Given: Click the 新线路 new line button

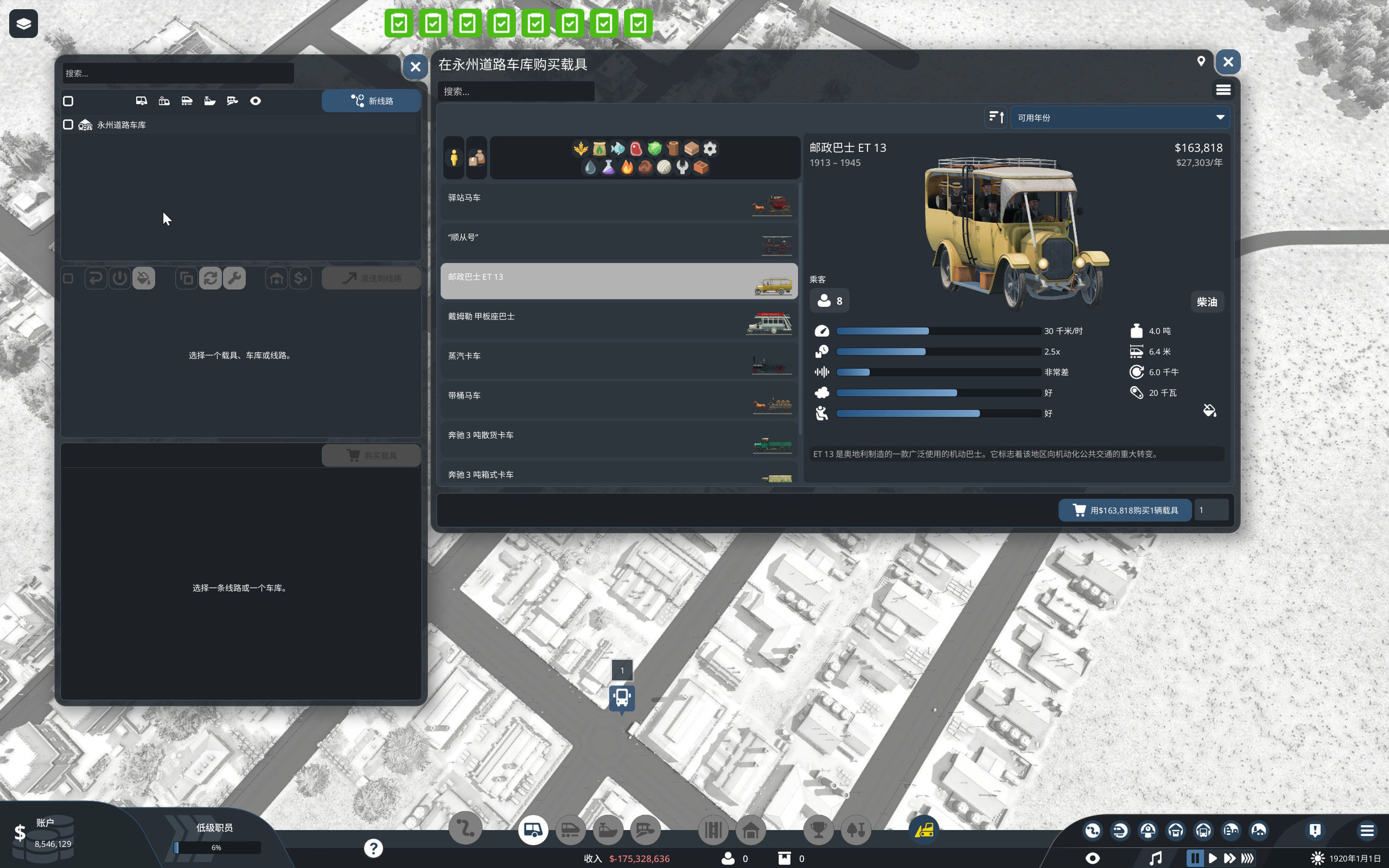Looking at the screenshot, I should coord(371,101).
